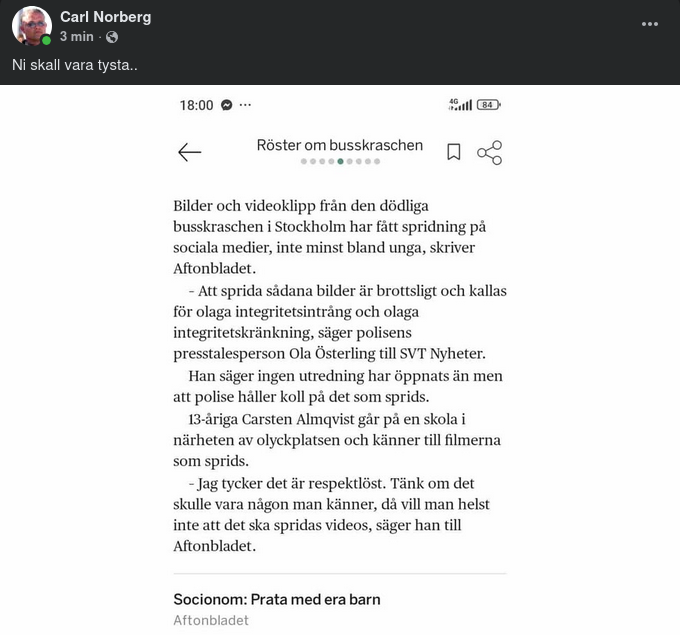Open the post options three-dot menu
This screenshot has height=635, width=680.
tap(650, 24)
